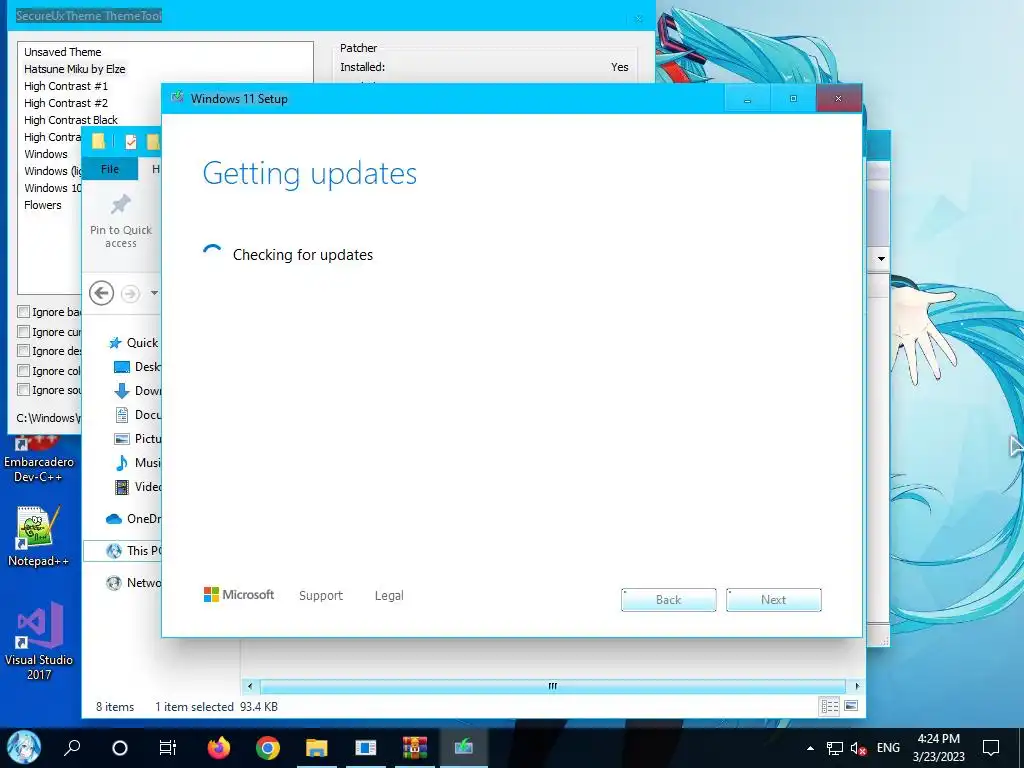The image size is (1024, 768).
Task: Open Documents in Explorer navigation pane
Action: [137, 415]
